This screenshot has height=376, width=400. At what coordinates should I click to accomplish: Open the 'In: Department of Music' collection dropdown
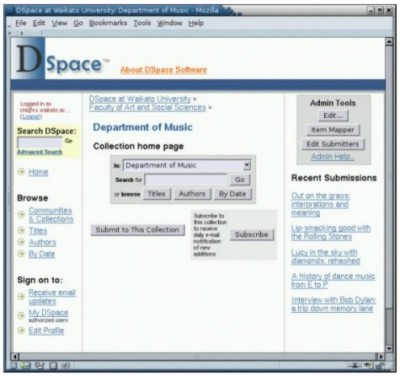point(187,165)
